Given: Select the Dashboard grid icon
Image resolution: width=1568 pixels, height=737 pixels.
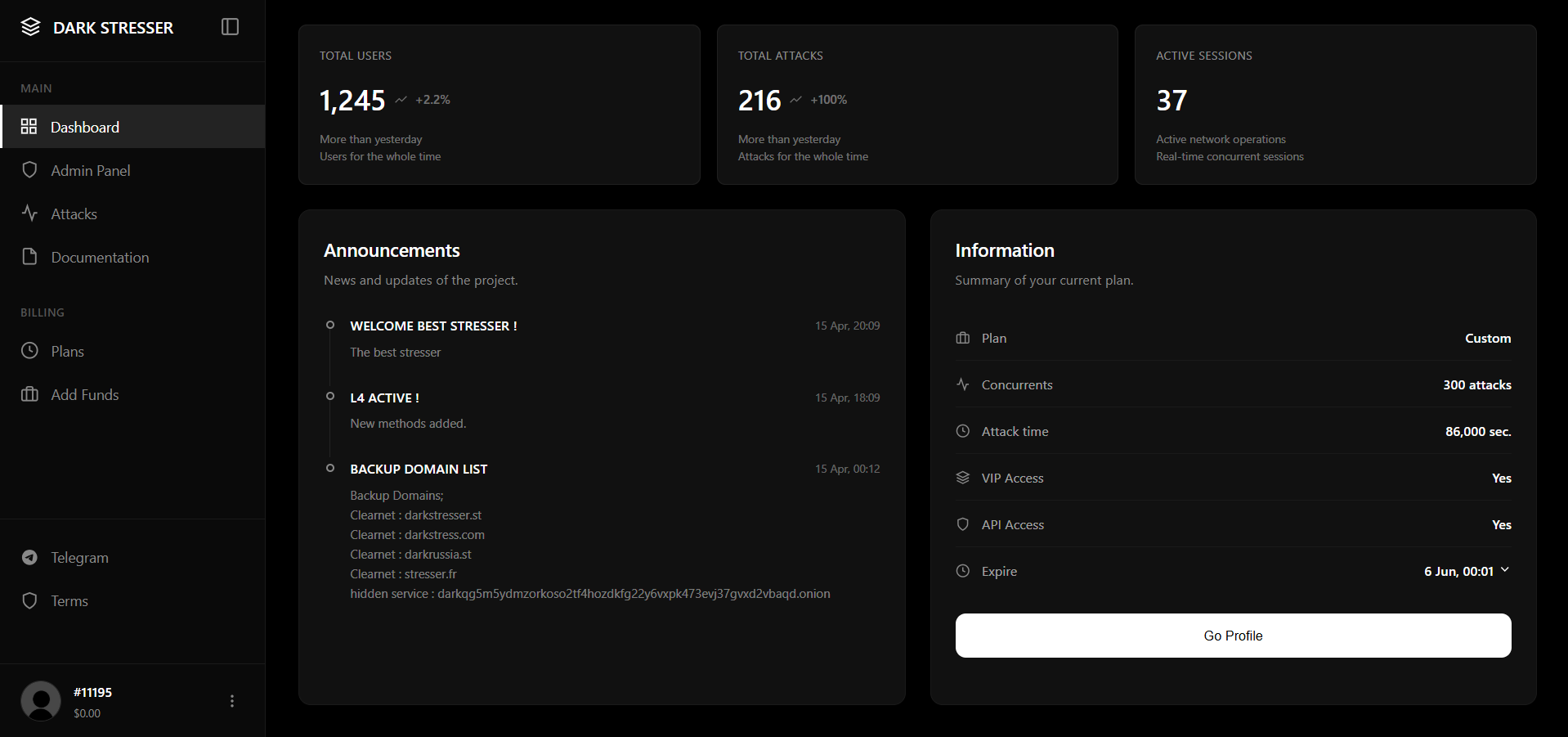Looking at the screenshot, I should [x=29, y=126].
